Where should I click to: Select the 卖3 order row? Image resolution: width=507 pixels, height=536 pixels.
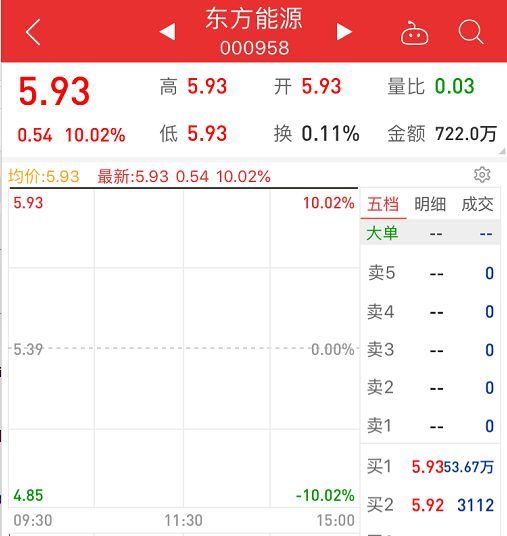(430, 350)
